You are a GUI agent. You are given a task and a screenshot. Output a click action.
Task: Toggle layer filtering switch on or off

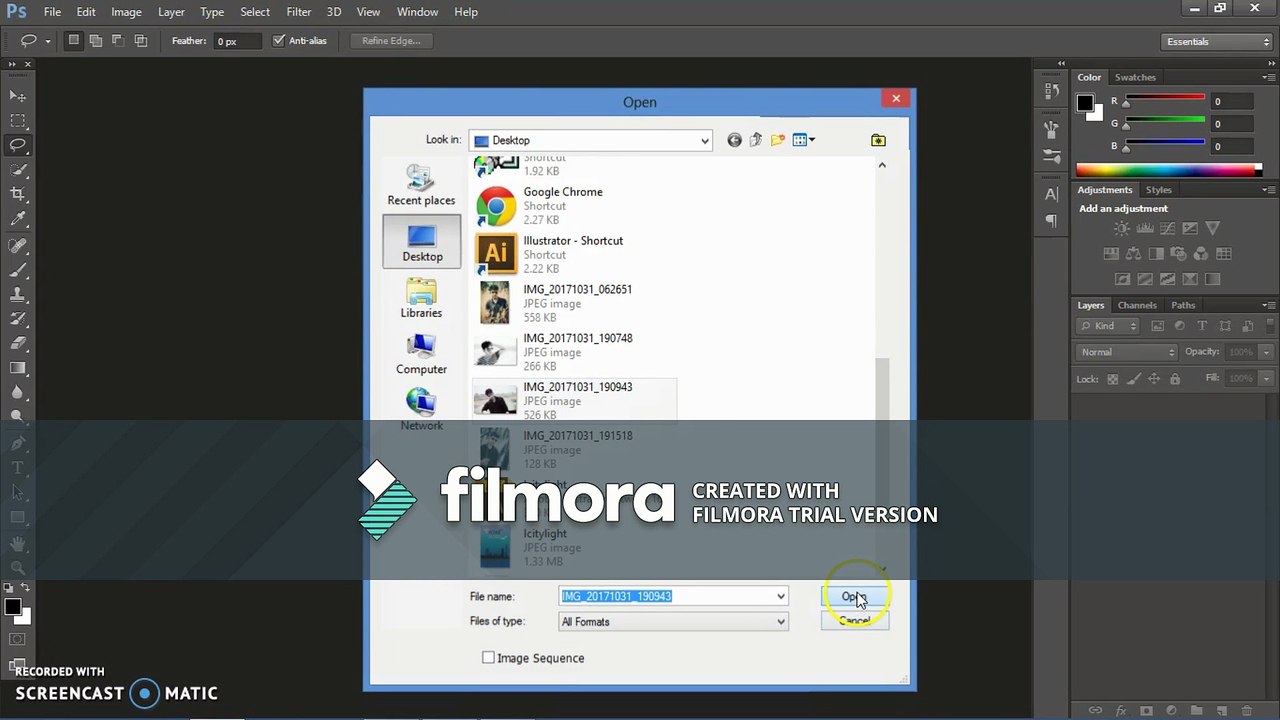tap(1269, 326)
